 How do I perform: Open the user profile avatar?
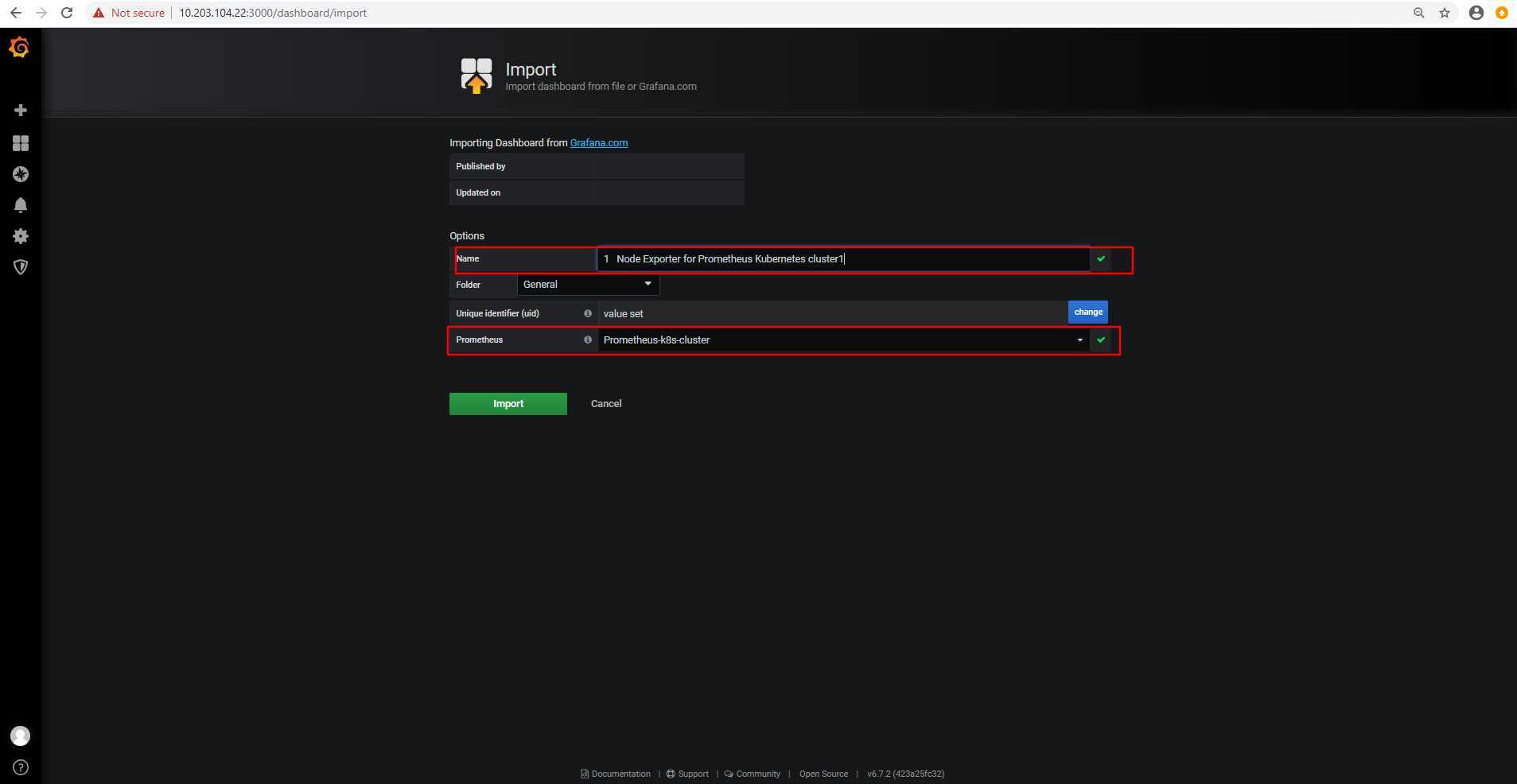click(x=21, y=735)
